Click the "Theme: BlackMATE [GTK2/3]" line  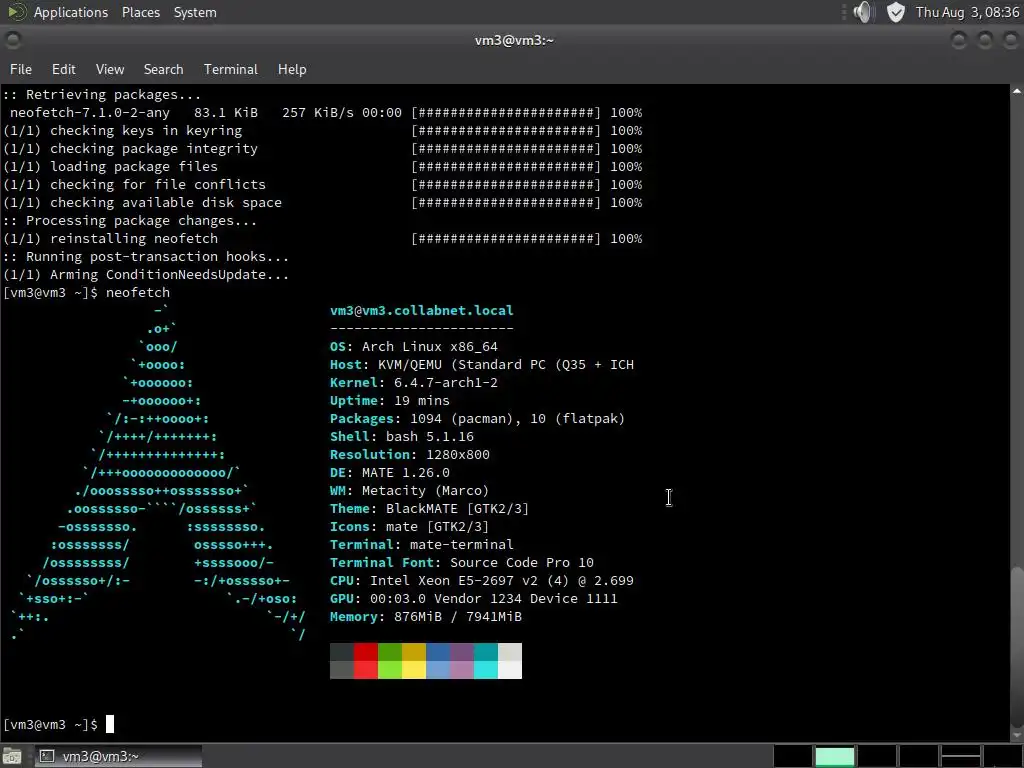pos(429,508)
